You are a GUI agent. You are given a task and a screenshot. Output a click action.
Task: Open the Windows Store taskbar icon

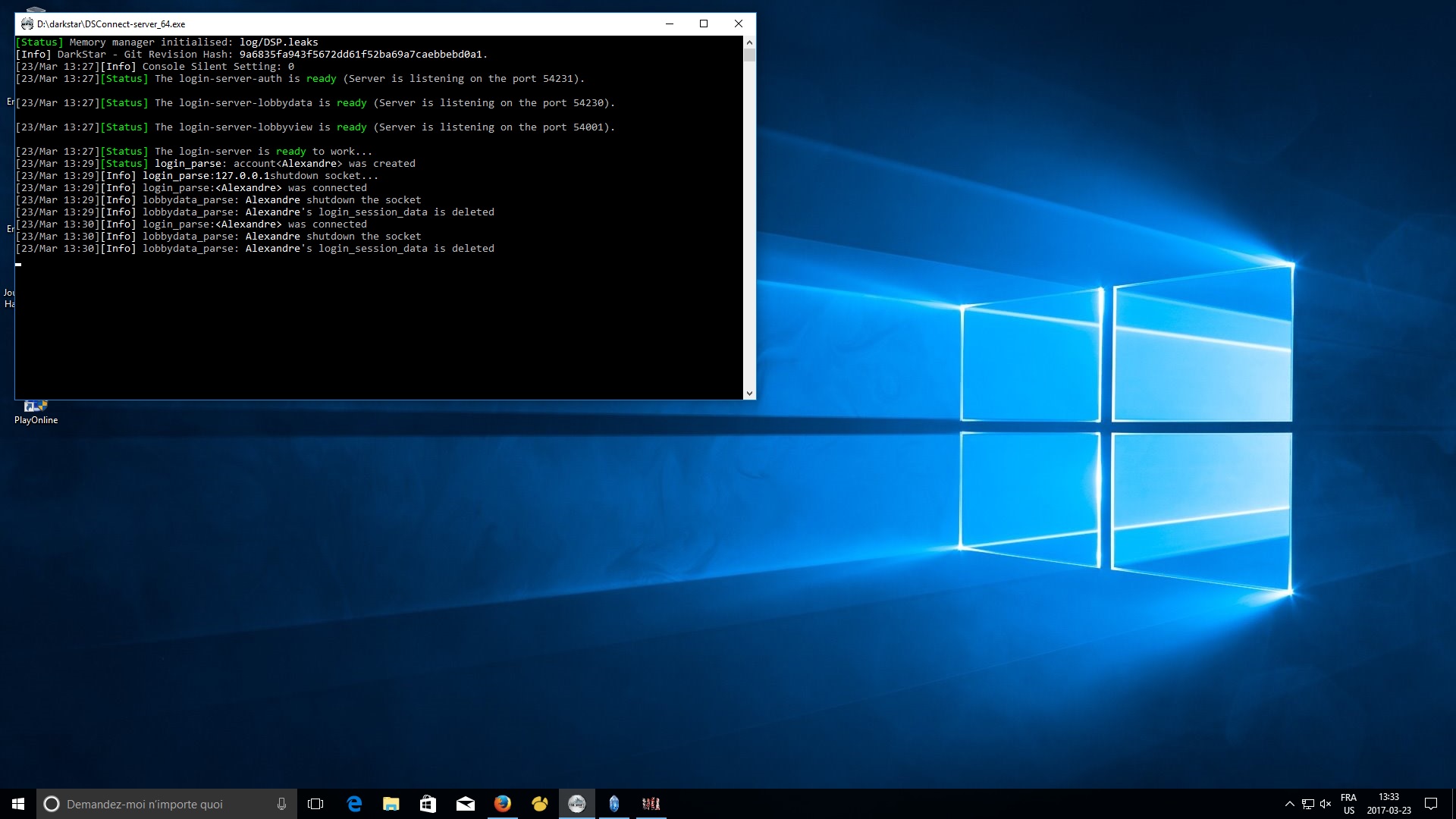(x=428, y=804)
